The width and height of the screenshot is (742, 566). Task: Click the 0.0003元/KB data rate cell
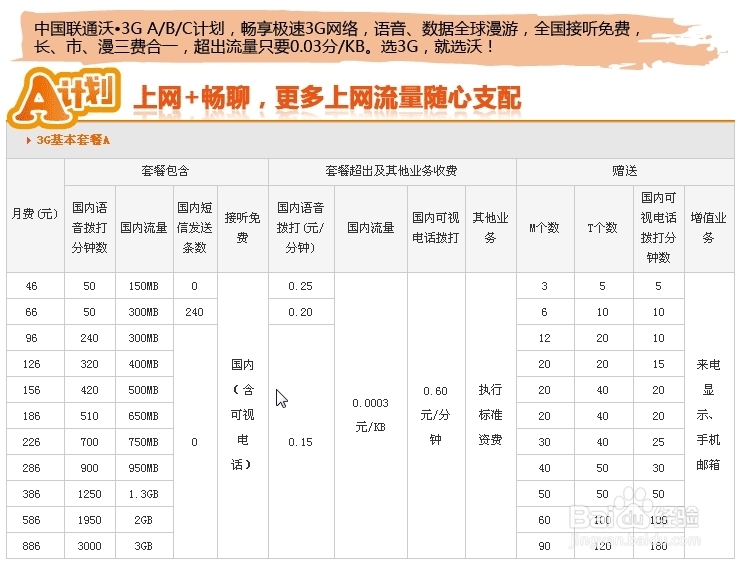[371, 416]
